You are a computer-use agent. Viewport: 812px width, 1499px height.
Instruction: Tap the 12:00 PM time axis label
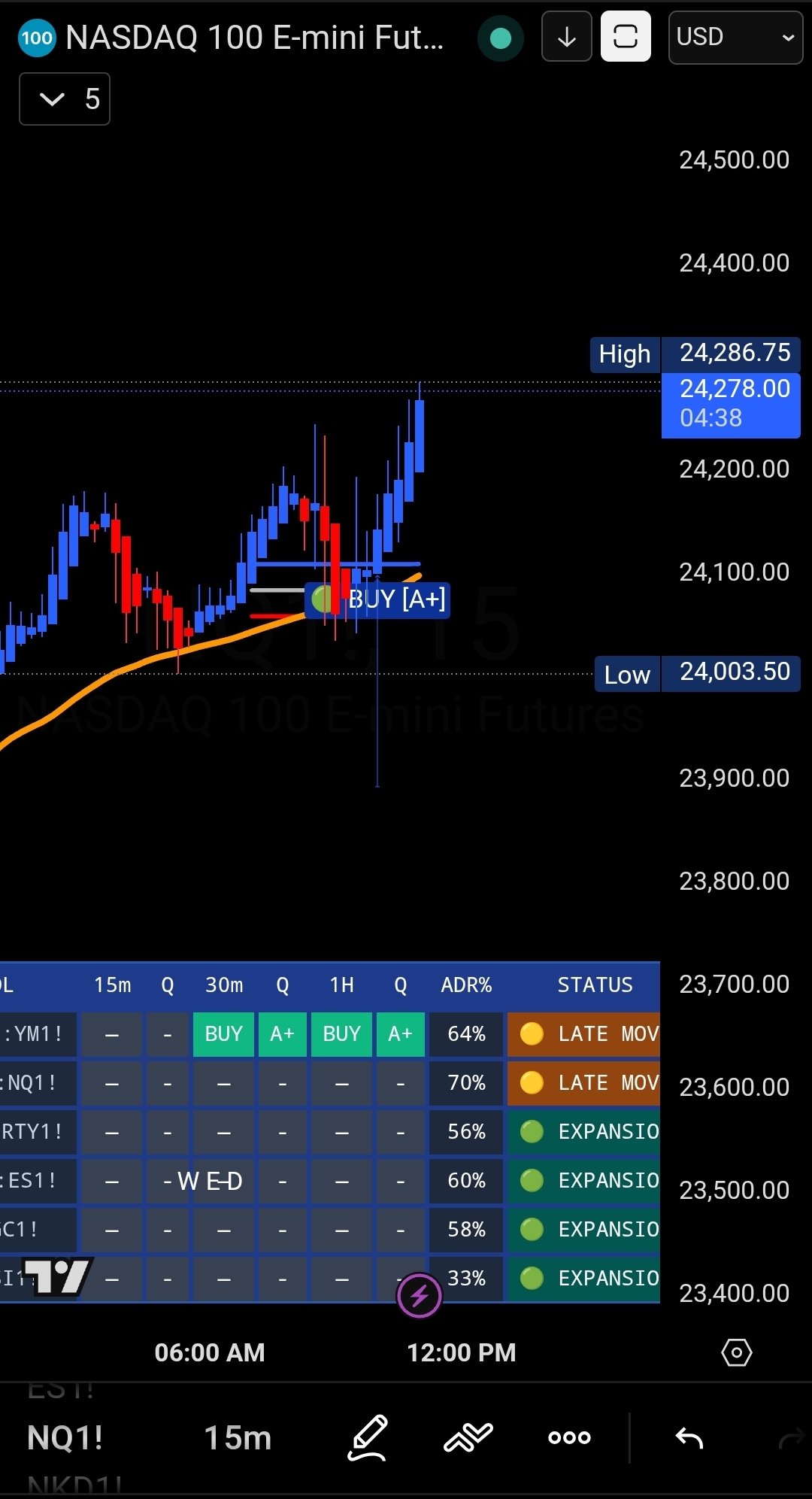point(462,1352)
